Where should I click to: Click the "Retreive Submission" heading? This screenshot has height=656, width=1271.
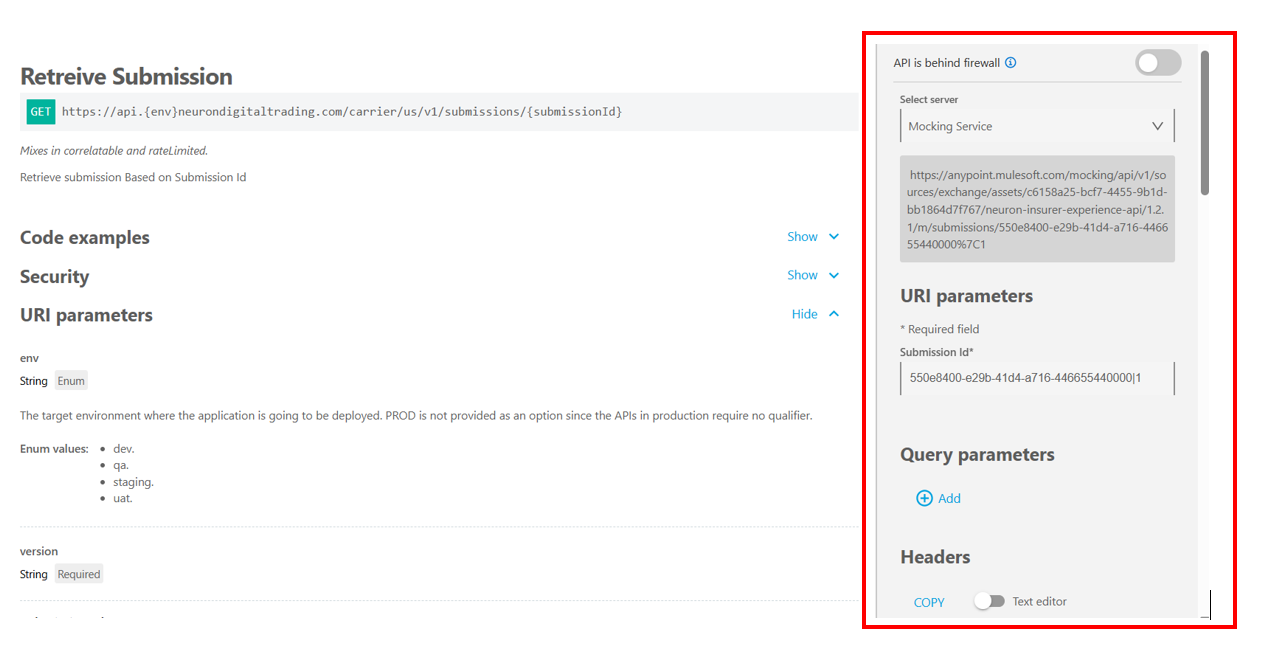click(125, 76)
